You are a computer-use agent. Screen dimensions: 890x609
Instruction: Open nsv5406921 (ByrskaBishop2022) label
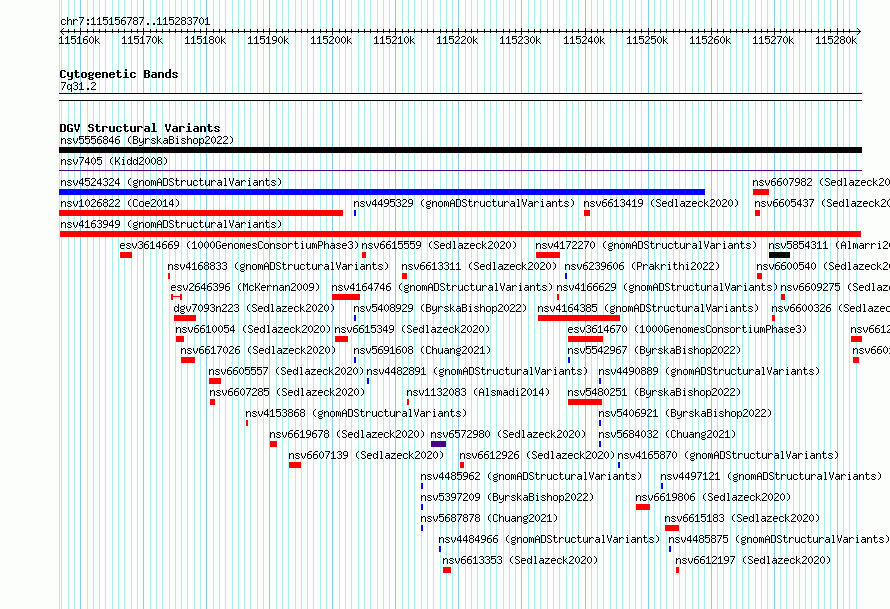click(x=685, y=413)
